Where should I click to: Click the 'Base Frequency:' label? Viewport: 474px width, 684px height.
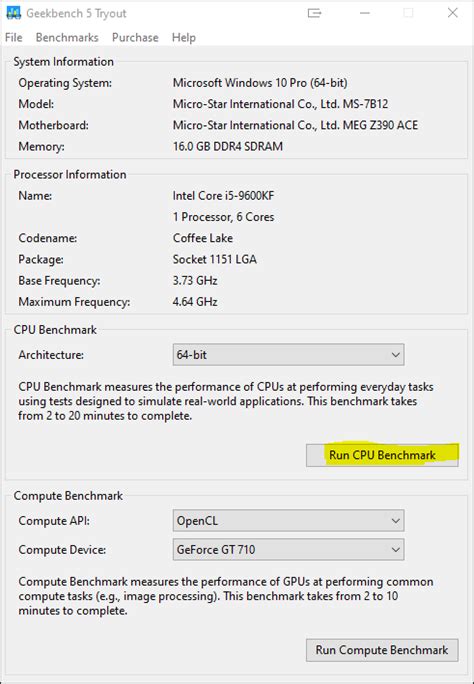click(x=59, y=280)
